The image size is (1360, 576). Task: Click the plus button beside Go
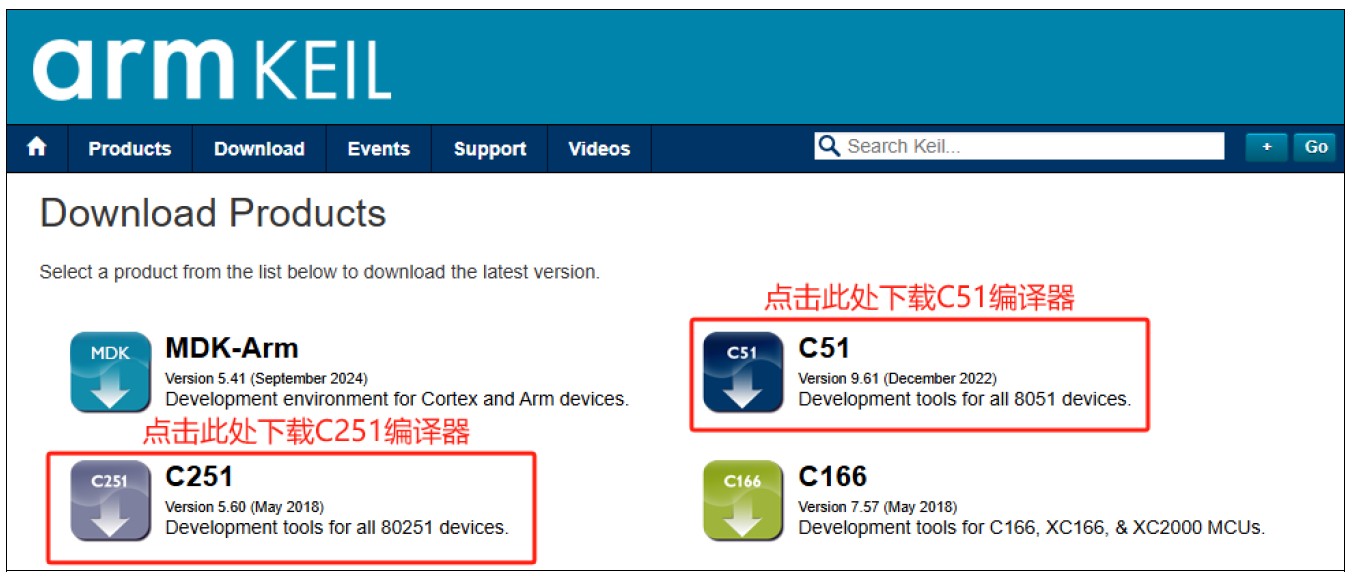pyautogui.click(x=1267, y=147)
